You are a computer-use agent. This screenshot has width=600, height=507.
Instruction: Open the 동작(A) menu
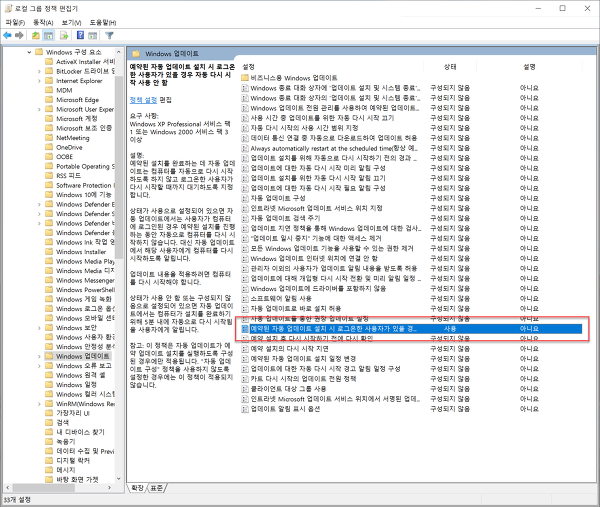pos(43,23)
